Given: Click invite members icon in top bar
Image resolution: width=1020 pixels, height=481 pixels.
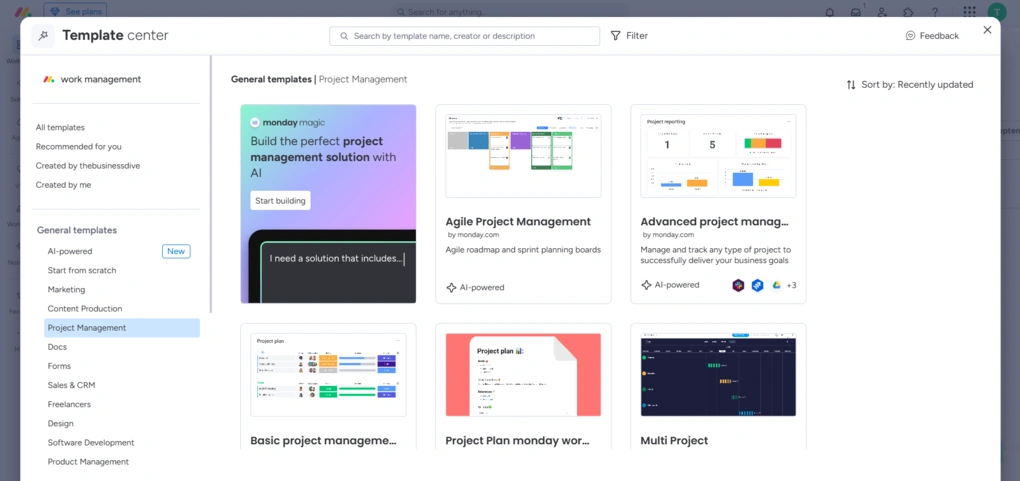Looking at the screenshot, I should click(x=882, y=12).
